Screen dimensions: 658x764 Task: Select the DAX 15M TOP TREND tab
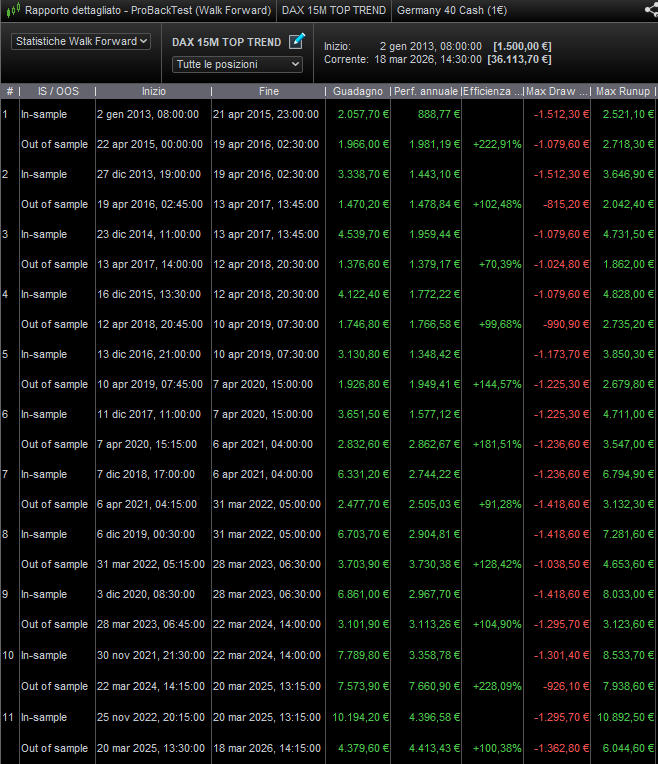[x=334, y=10]
